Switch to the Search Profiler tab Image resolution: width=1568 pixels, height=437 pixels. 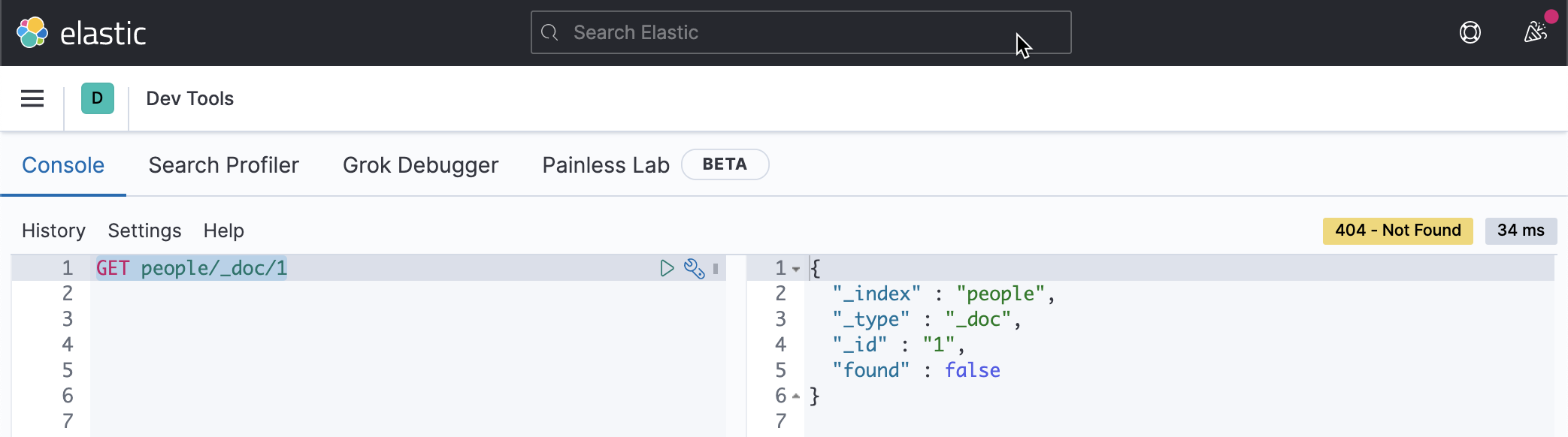(223, 165)
